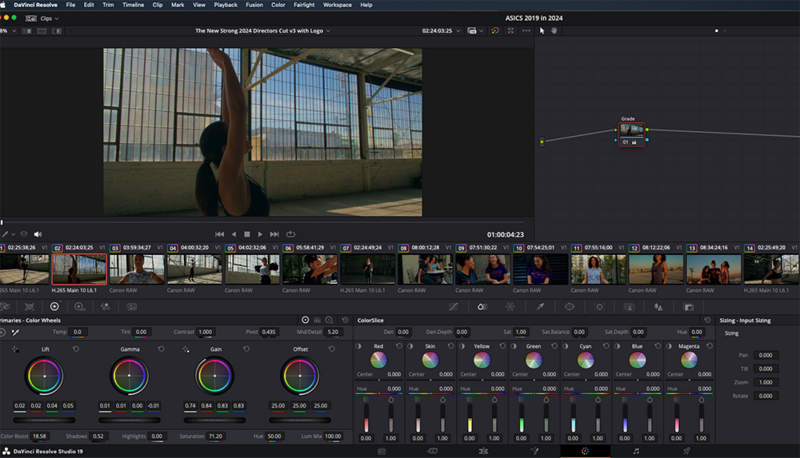Screen dimensions: 800x458
Task: Open the viewer three-dot options menu
Action: (526, 31)
